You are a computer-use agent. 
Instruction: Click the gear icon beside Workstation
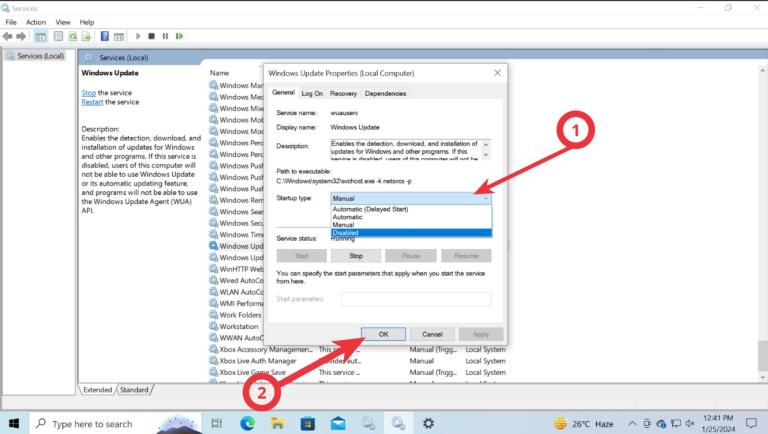(214, 326)
